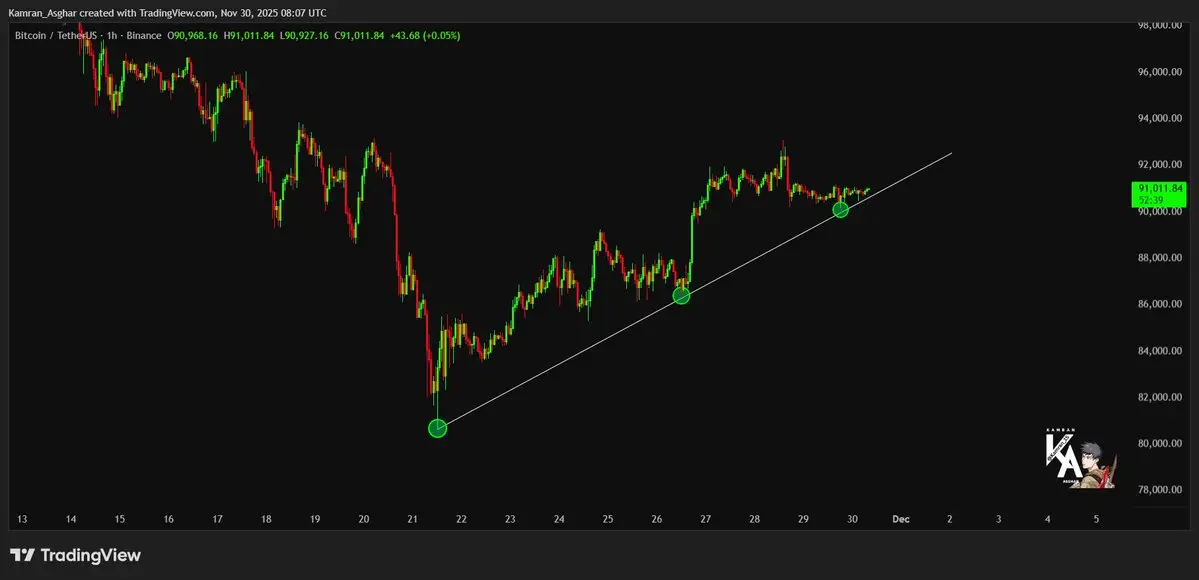Click date label 22 on time axis
Image resolution: width=1199 pixels, height=580 pixels.
click(x=462, y=520)
